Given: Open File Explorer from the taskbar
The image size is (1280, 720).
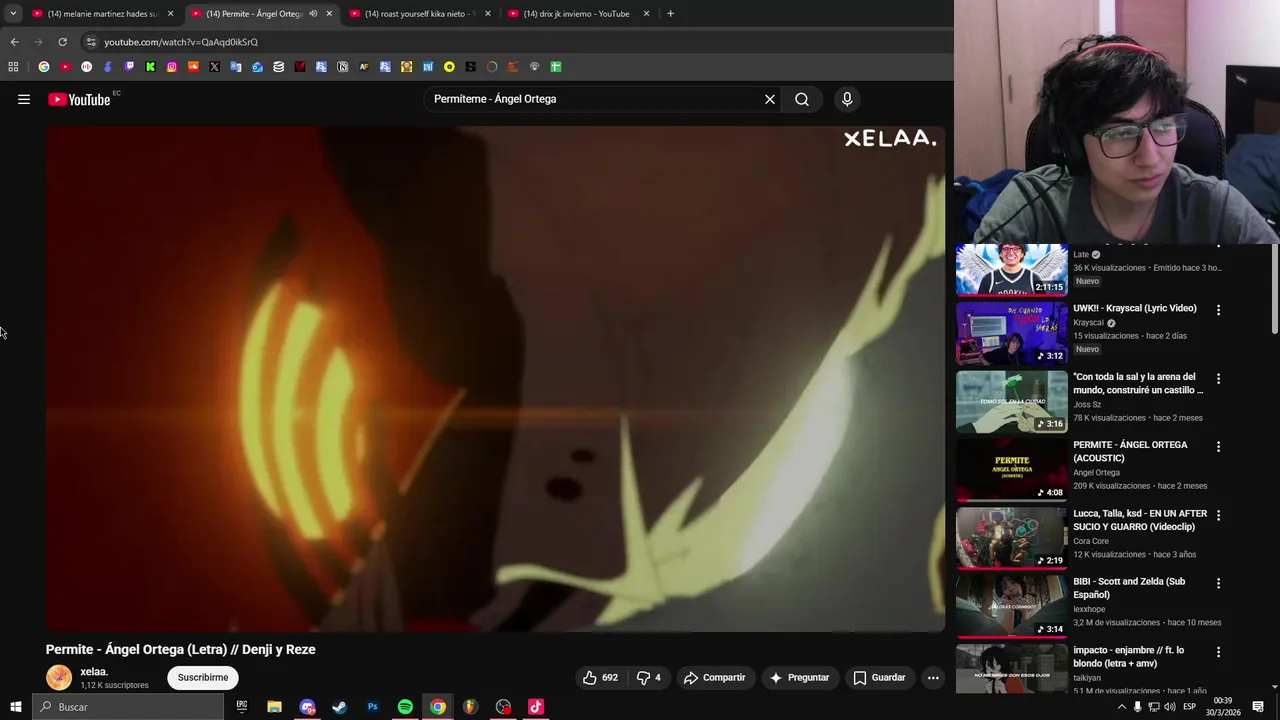Looking at the screenshot, I should pyautogui.click(x=274, y=707).
